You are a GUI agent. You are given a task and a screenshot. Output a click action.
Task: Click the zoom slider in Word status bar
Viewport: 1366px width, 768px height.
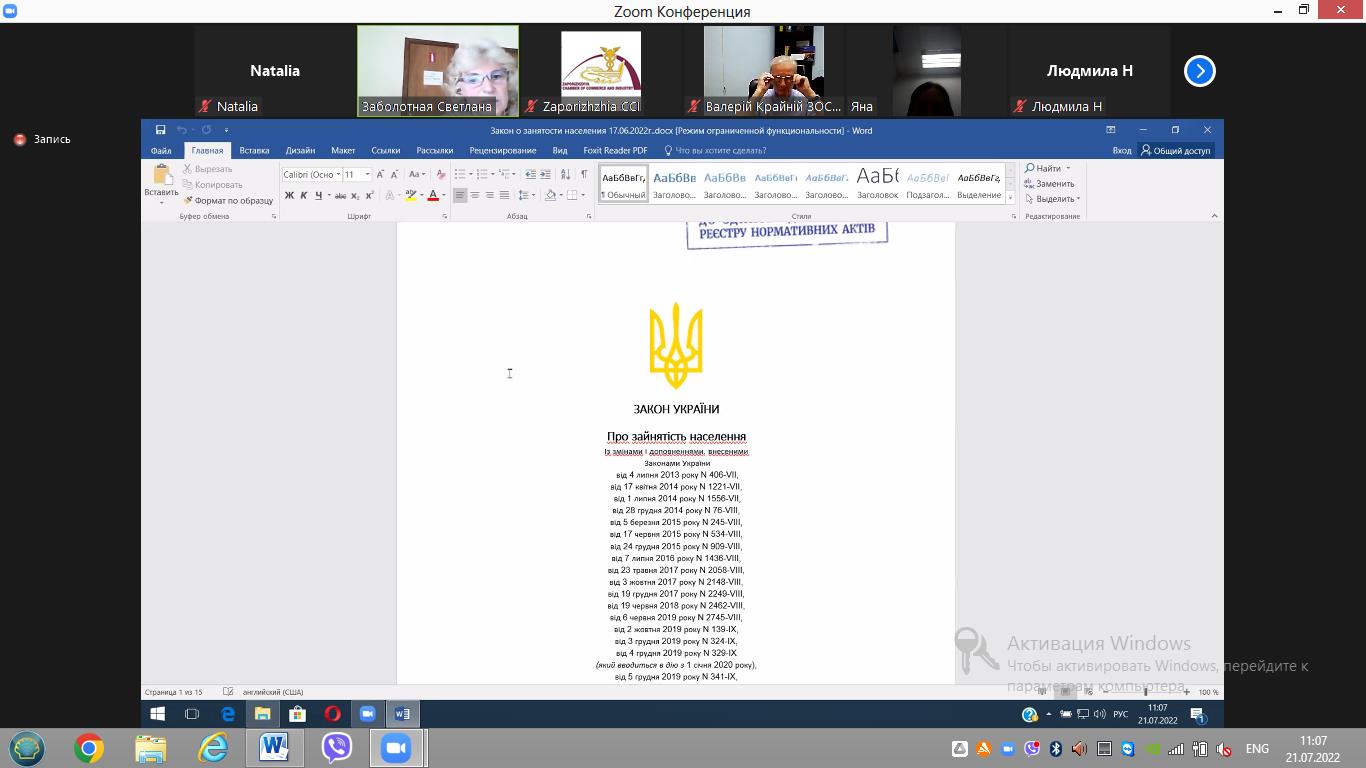pyautogui.click(x=1145, y=692)
